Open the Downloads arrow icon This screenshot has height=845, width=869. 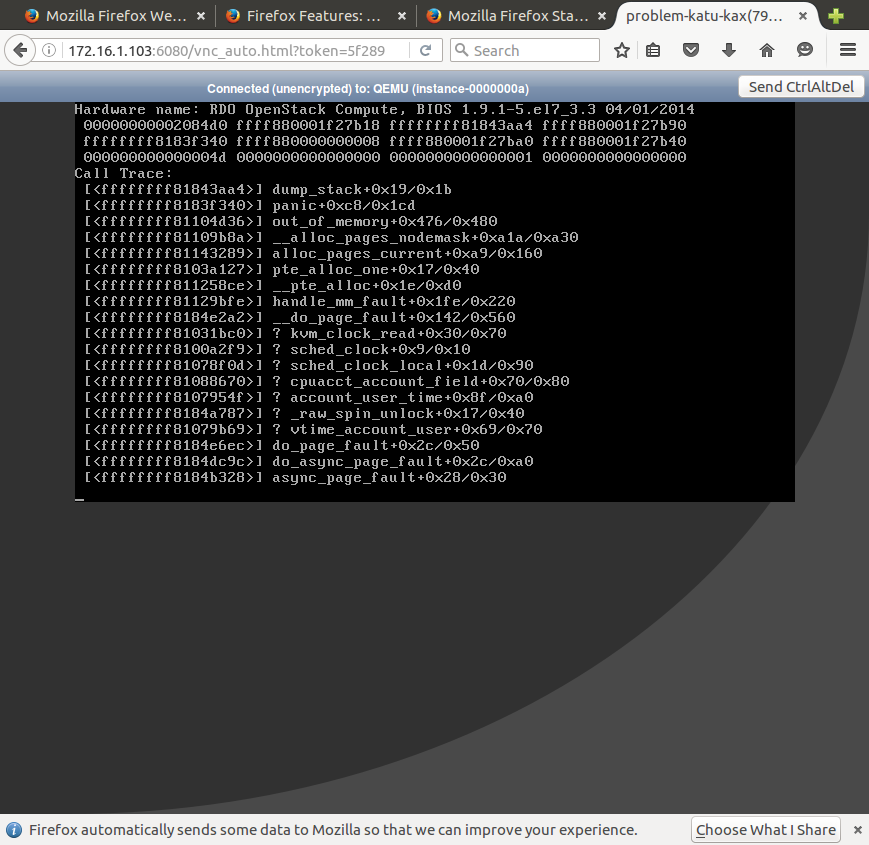729,50
